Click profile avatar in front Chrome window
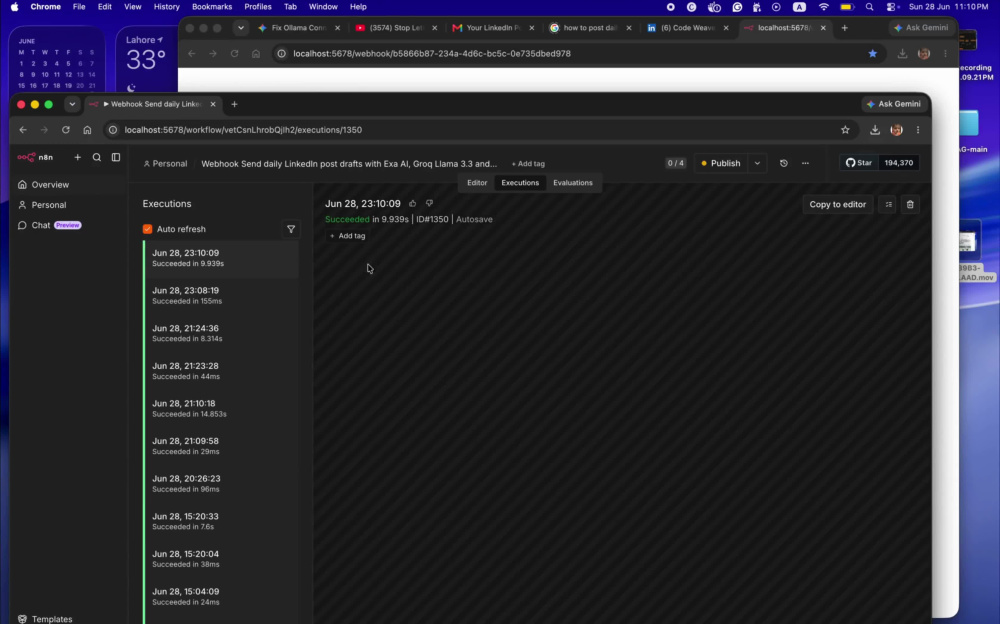The image size is (1000, 624). tap(897, 130)
